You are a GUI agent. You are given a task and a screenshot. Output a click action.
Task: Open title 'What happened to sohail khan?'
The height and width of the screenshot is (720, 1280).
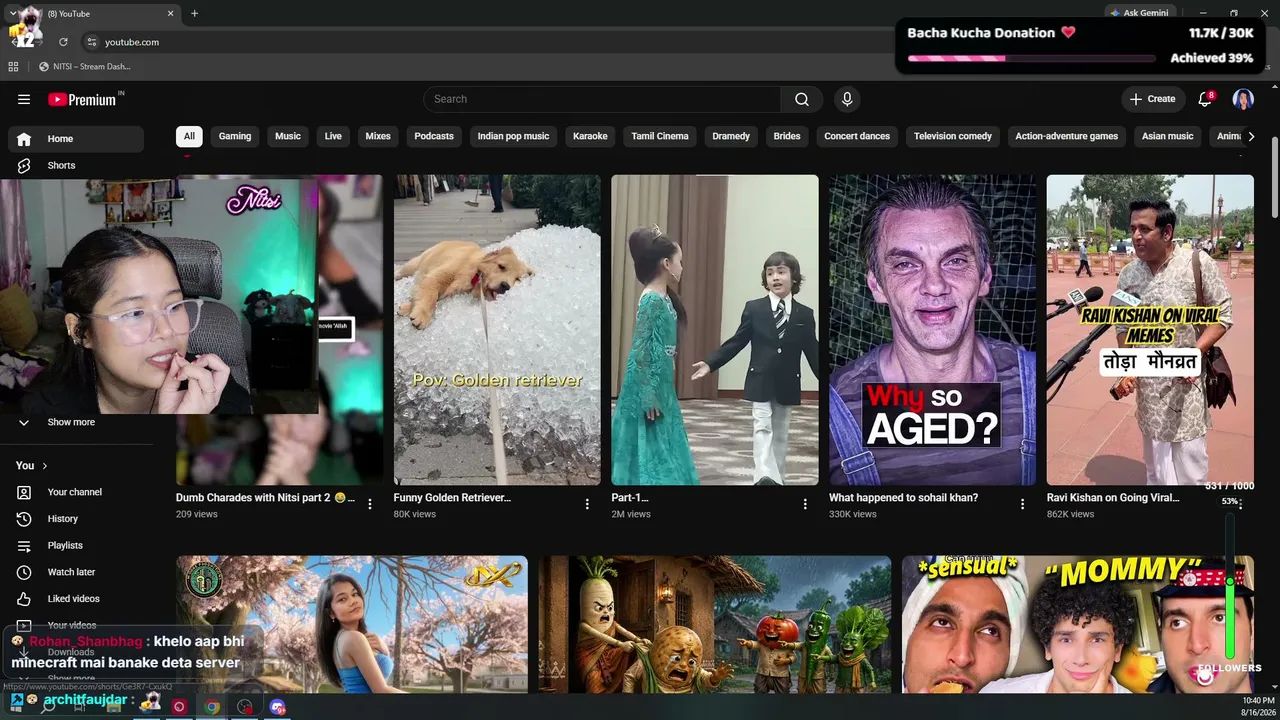pos(904,497)
